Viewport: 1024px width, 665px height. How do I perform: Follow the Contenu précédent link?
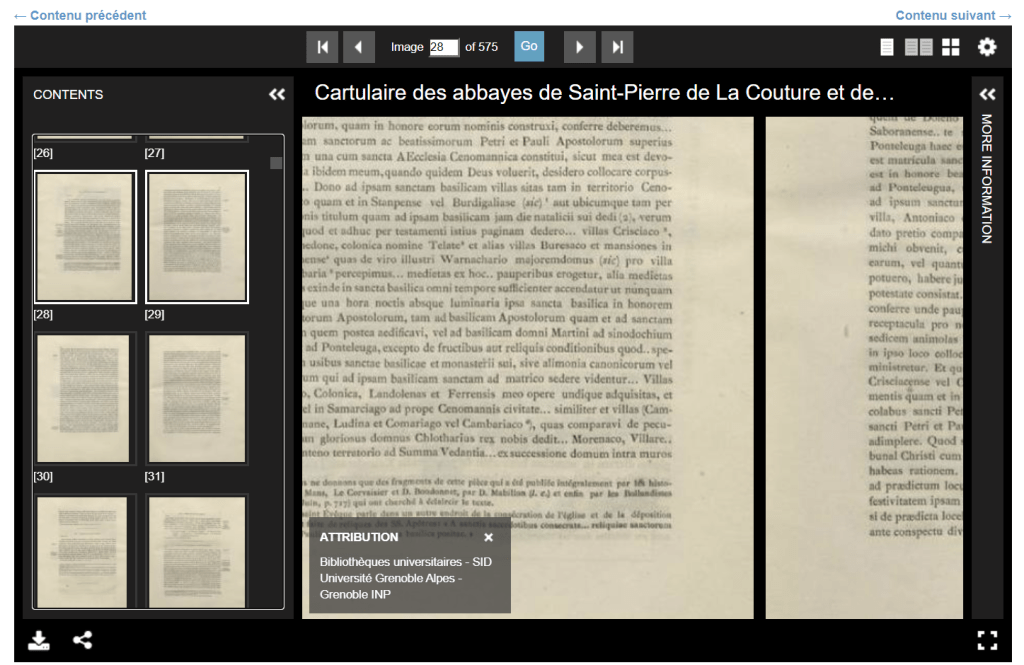point(80,15)
